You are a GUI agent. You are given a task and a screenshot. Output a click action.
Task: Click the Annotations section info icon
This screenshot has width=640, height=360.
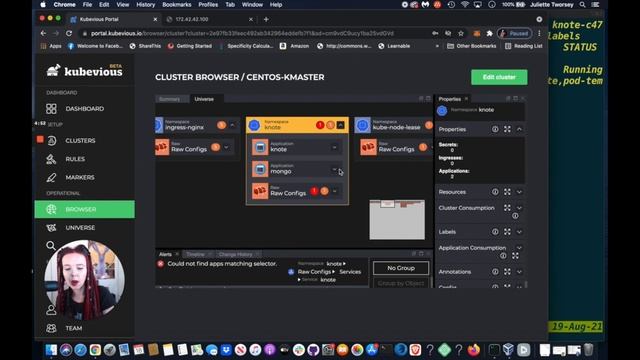pos(495,271)
